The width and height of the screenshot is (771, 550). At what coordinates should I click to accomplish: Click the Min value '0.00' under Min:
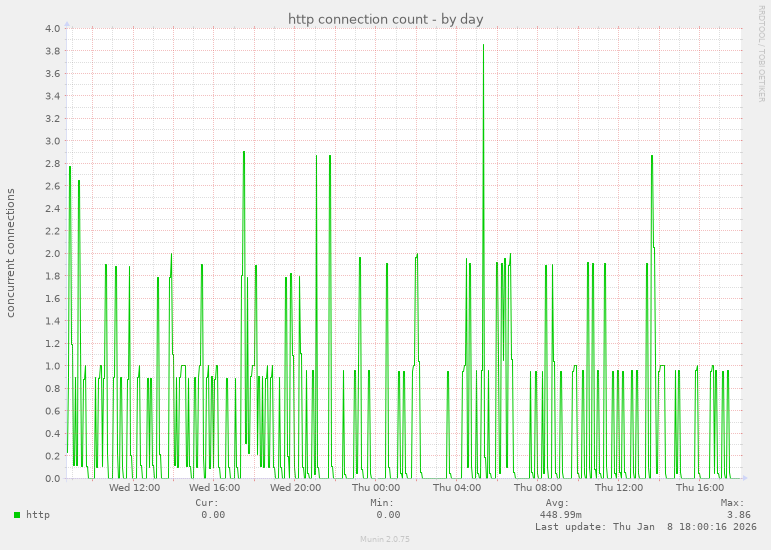(388, 515)
